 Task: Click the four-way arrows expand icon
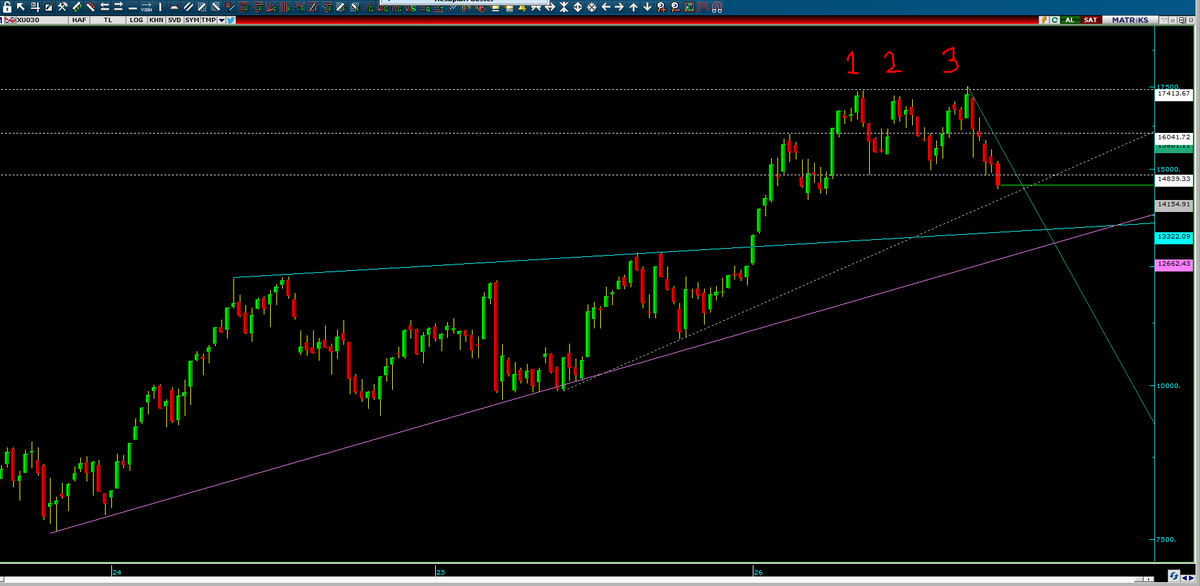click(x=591, y=7)
